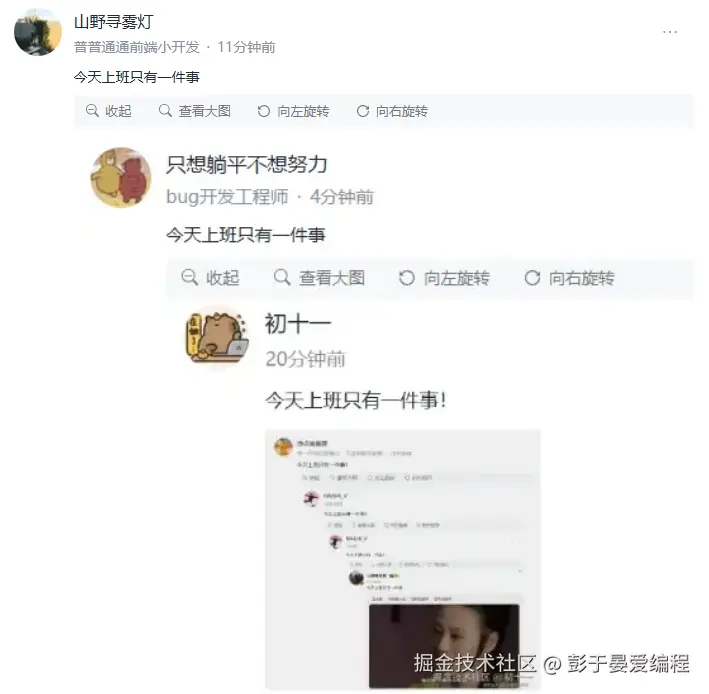Viewport: 709px width, 694px height.
Task: Click the outer collapse magnifier icon
Action: tap(92, 111)
